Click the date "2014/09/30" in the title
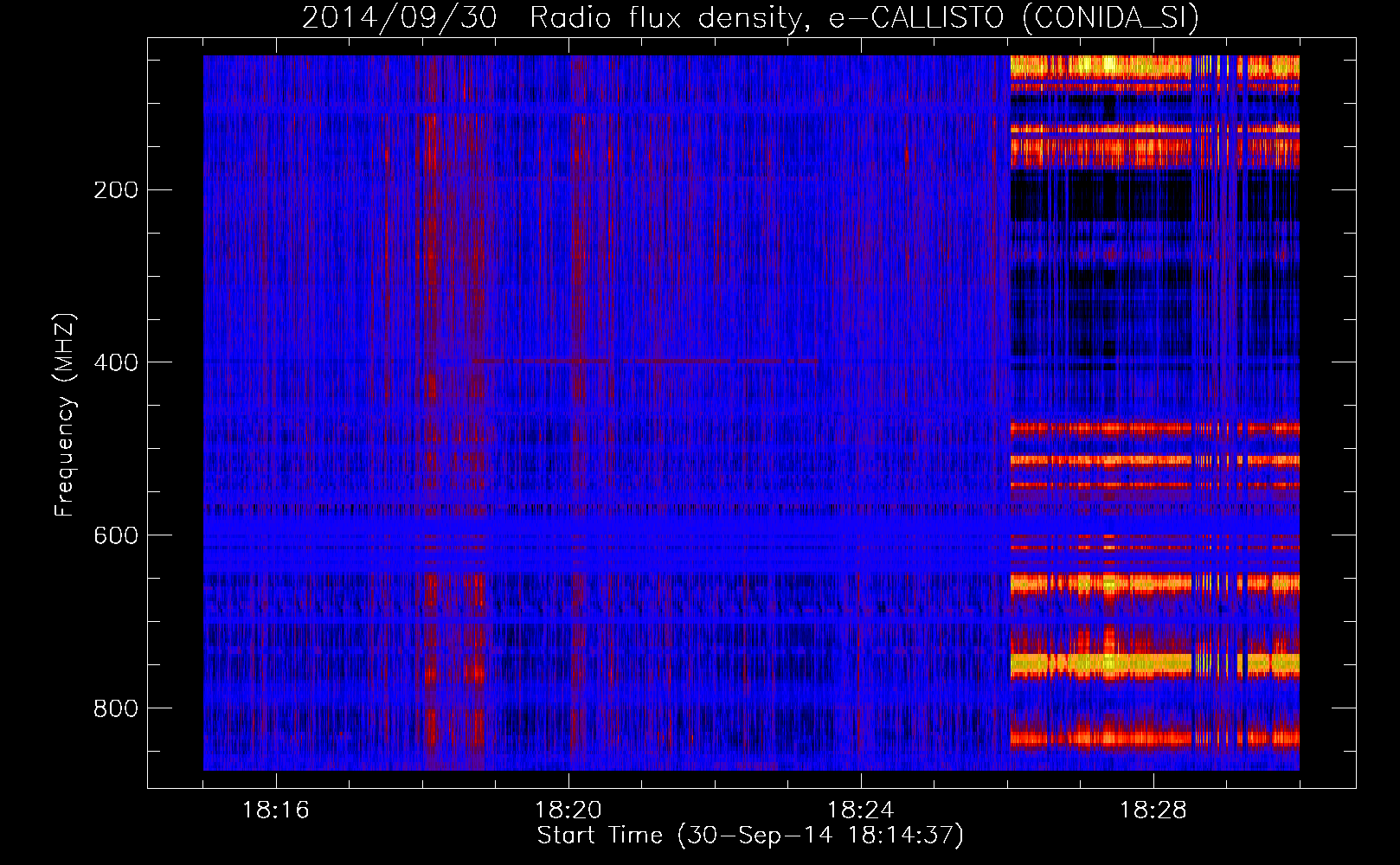 coord(400,17)
